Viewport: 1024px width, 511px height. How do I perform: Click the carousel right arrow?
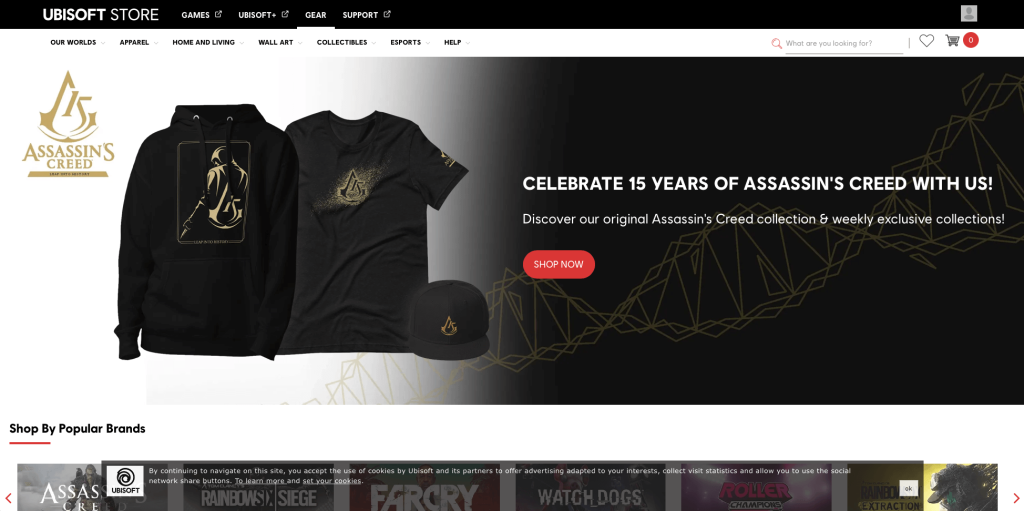[1016, 499]
